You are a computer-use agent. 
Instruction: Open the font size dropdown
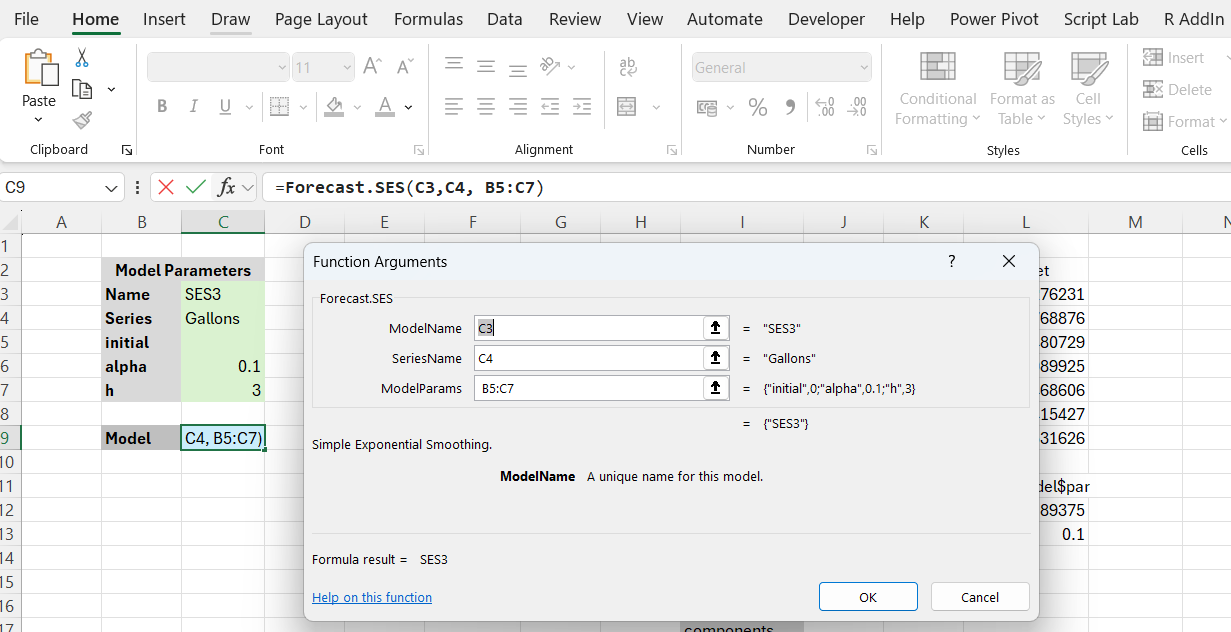pos(347,68)
